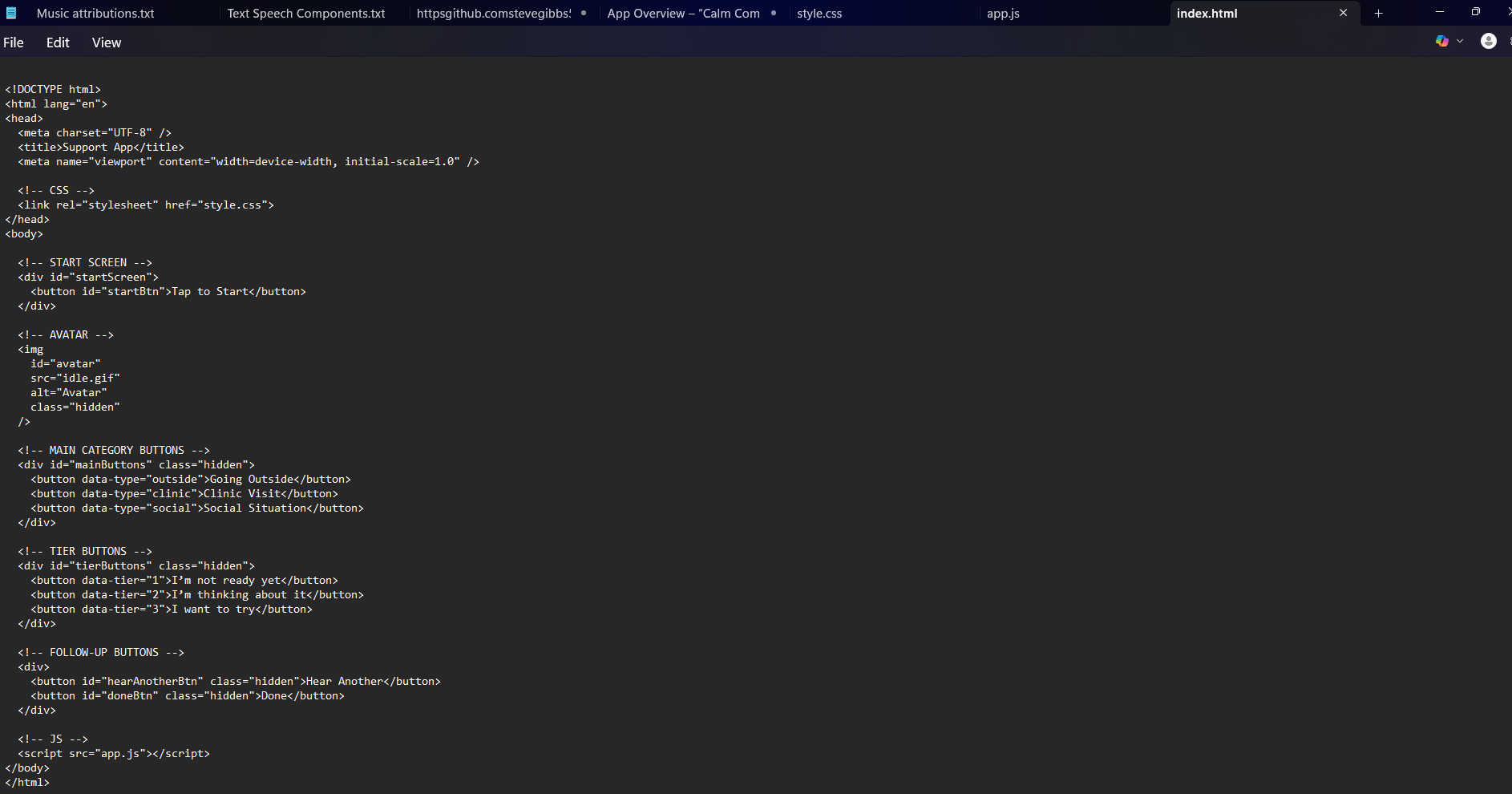Click the START SCREEN comment line
Screen dimensions: 1512x794
coord(85,262)
